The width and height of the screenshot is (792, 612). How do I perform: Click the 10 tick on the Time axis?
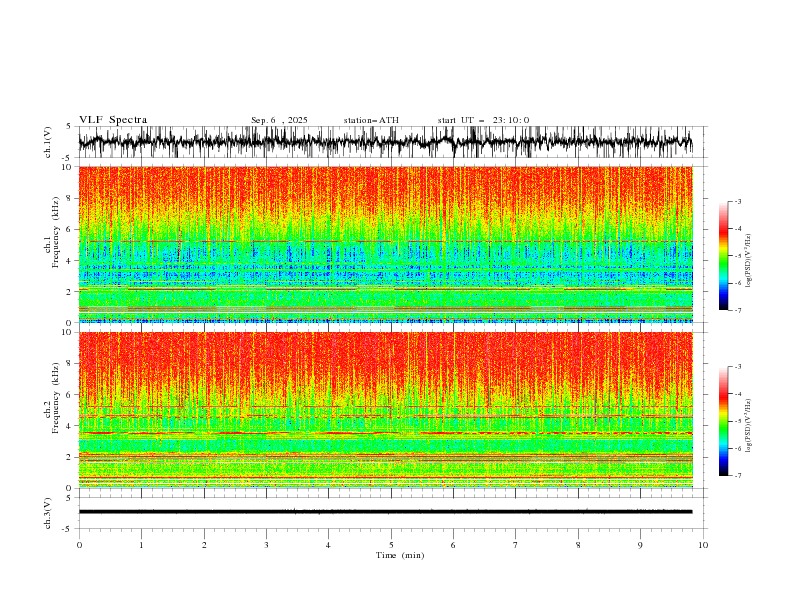click(703, 545)
